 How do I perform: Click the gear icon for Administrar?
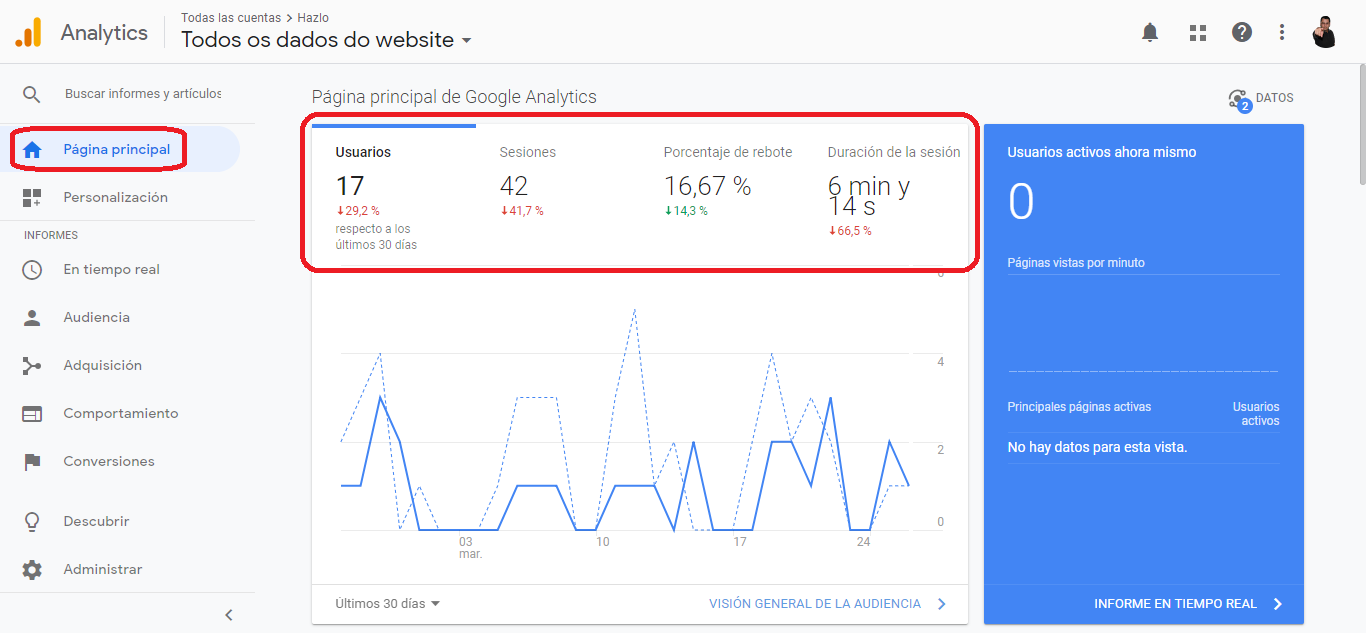tap(32, 570)
